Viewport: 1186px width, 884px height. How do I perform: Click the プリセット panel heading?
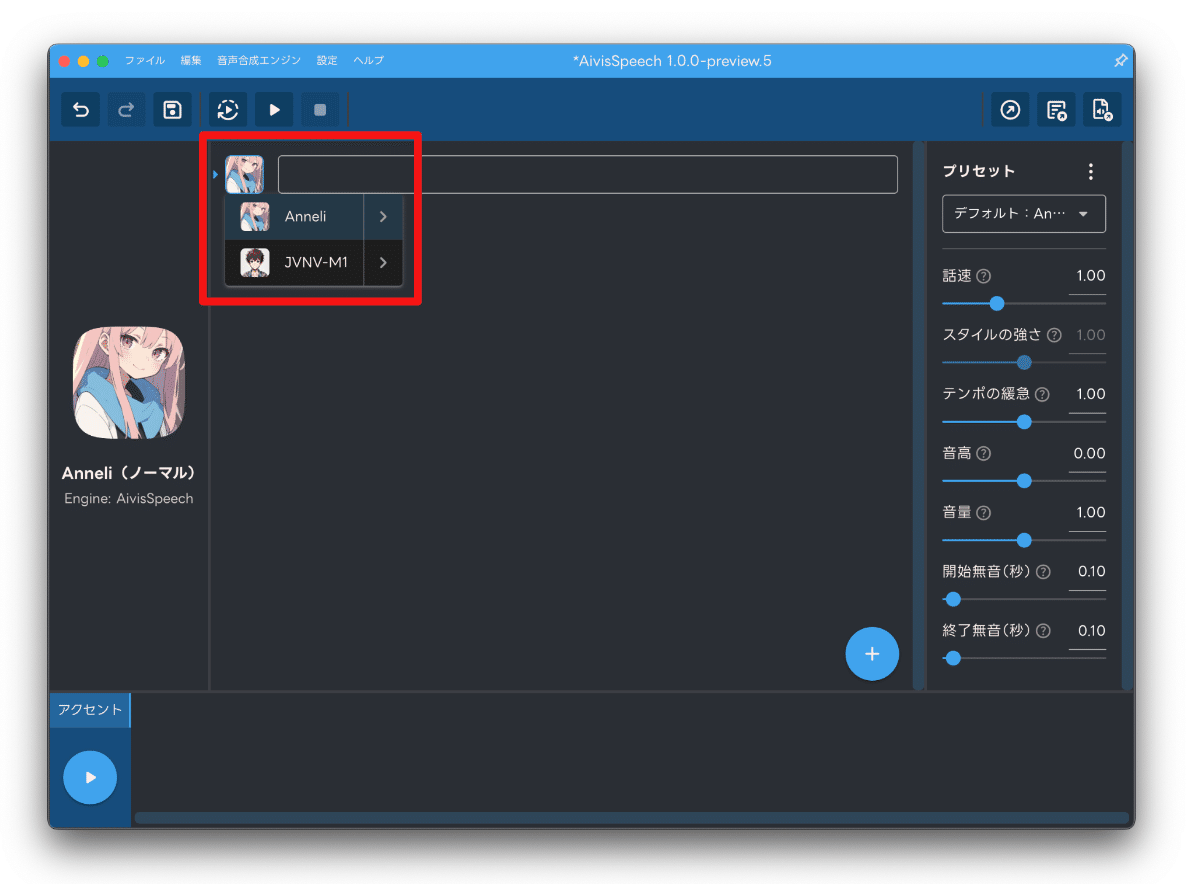979,172
